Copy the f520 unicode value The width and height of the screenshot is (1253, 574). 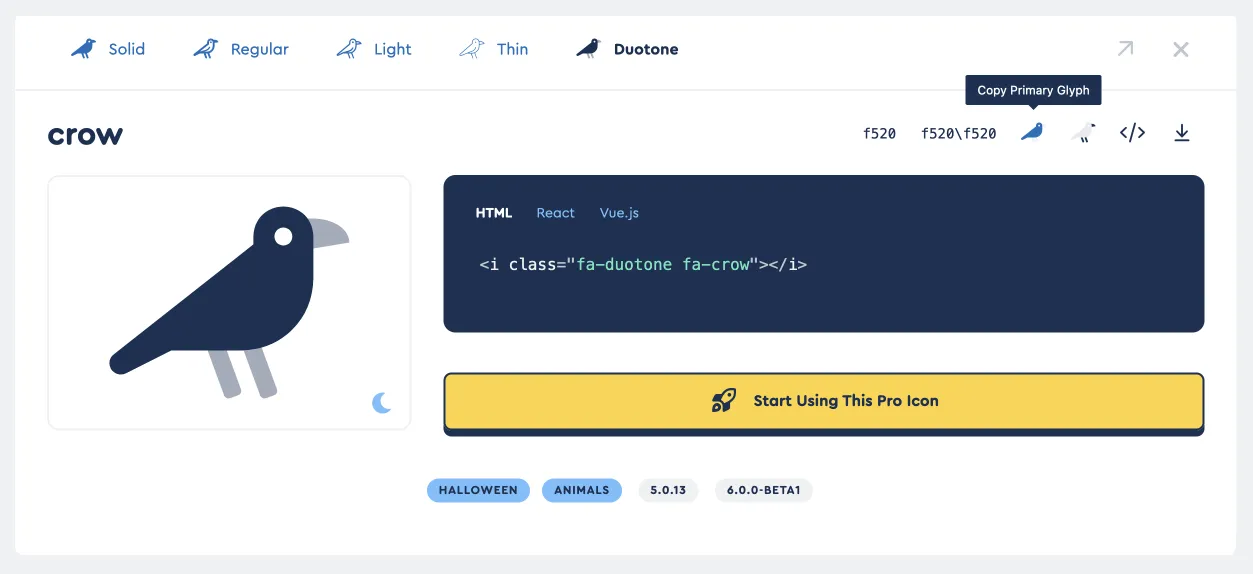point(879,133)
